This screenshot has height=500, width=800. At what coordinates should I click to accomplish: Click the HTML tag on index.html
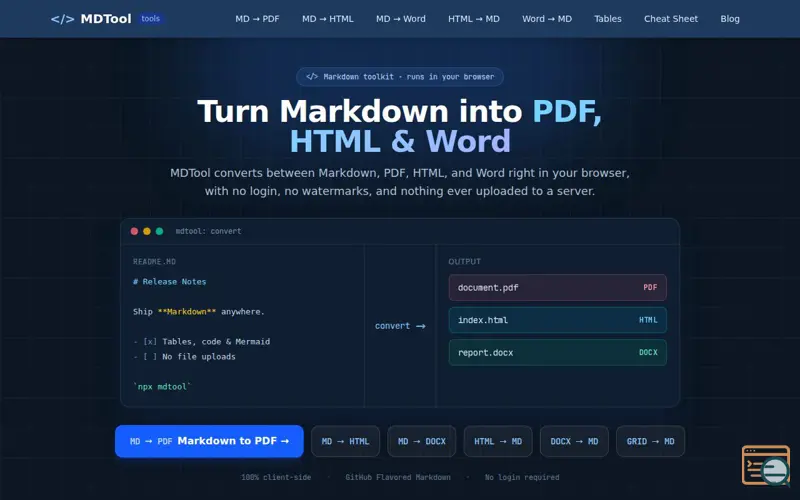(x=648, y=320)
